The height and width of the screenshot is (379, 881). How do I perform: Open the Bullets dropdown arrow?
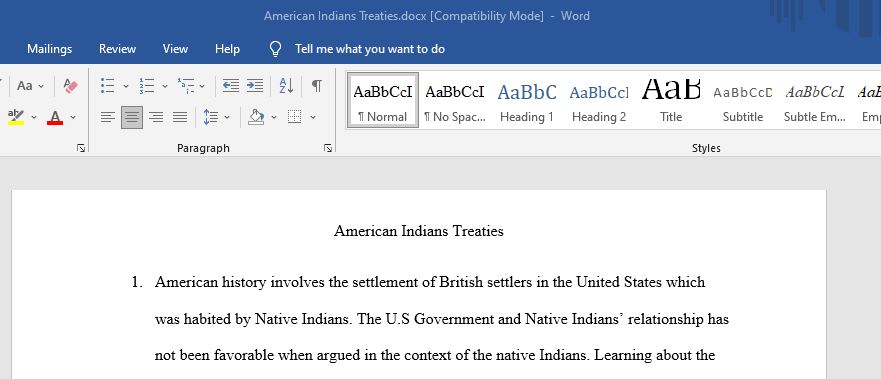(x=126, y=86)
